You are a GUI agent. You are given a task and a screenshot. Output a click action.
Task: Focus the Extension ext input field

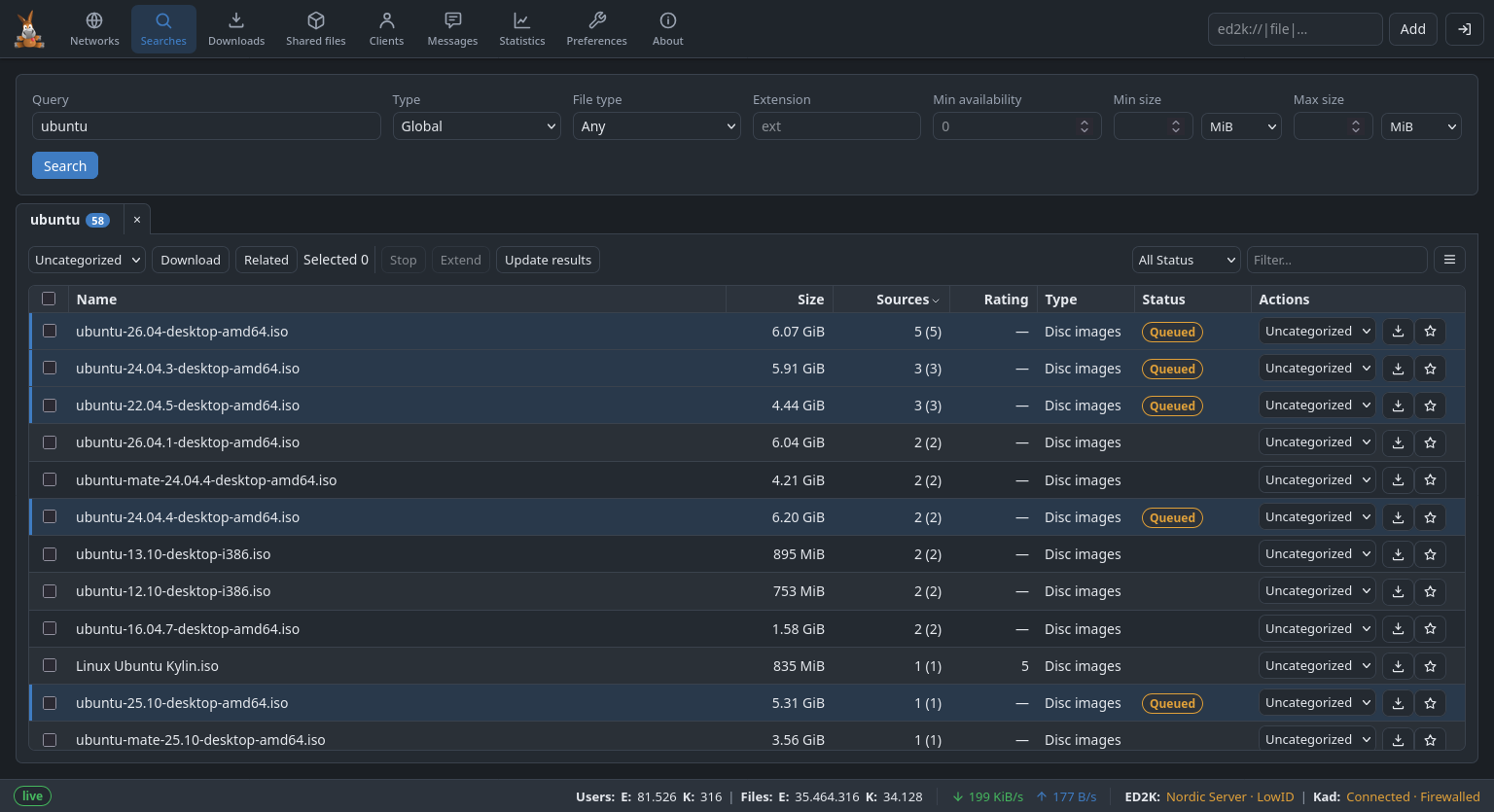point(836,126)
